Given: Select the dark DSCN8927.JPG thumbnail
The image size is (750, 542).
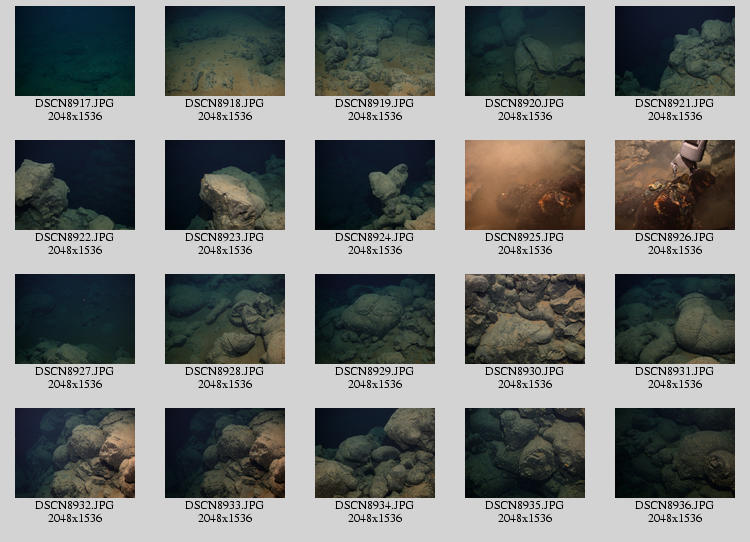Looking at the screenshot, I should (x=75, y=319).
